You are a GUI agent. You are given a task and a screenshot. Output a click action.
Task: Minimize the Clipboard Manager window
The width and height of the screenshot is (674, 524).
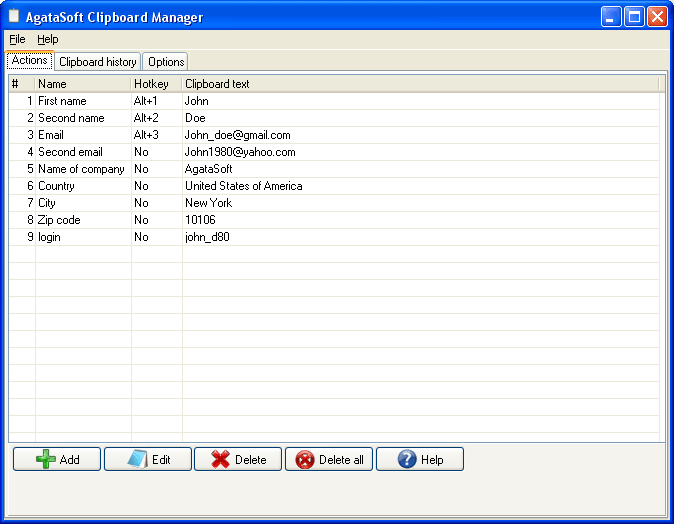611,17
